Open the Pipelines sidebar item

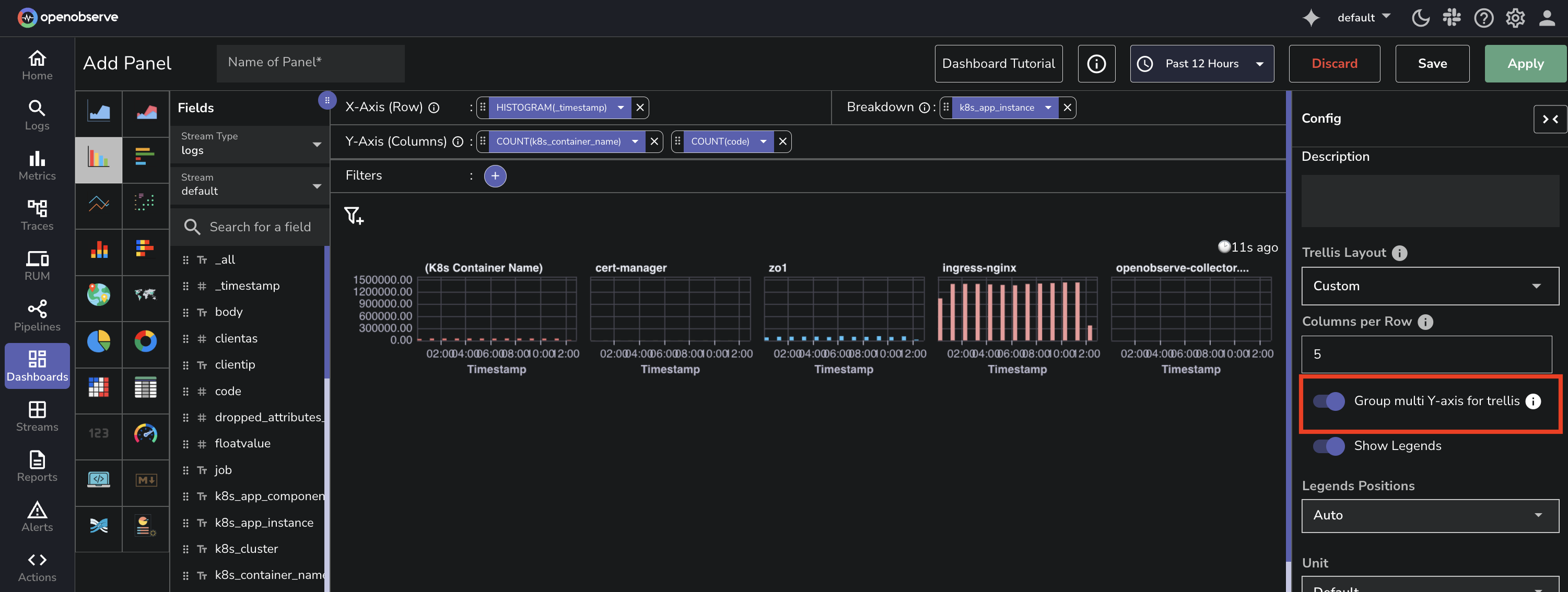pyautogui.click(x=37, y=315)
